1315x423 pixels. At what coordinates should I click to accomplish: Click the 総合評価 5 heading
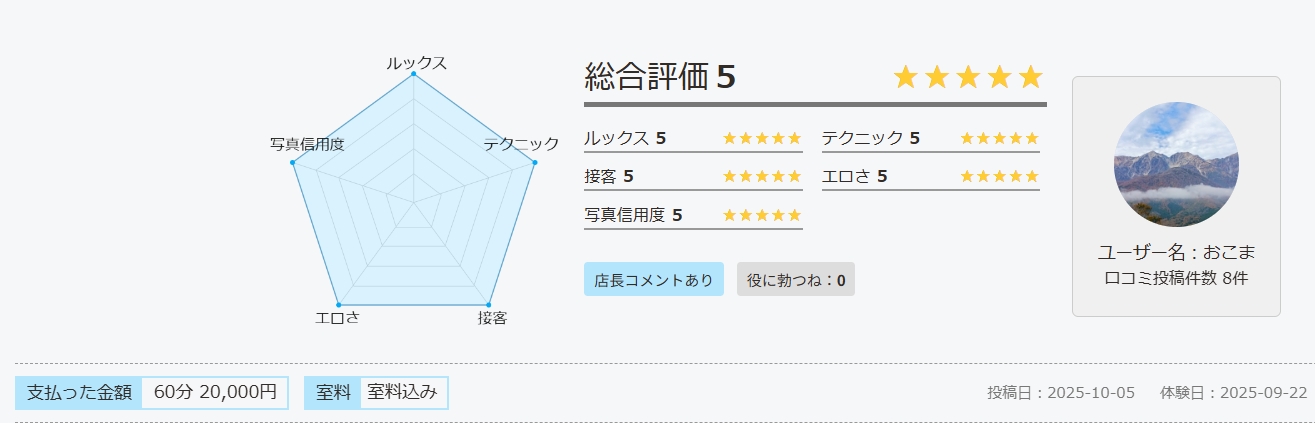point(660,76)
